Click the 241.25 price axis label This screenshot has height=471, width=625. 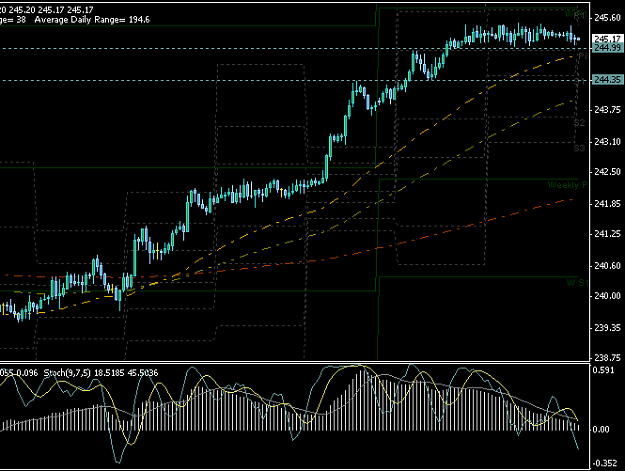(x=607, y=234)
